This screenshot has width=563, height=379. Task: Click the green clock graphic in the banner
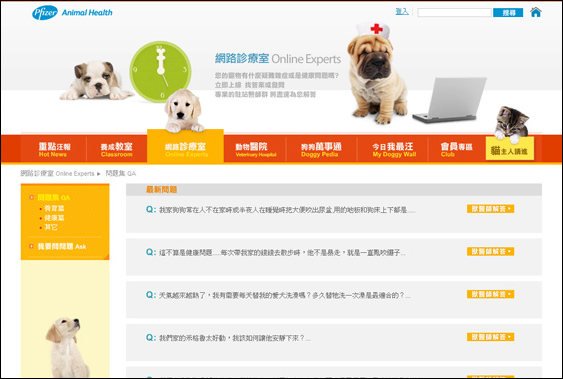[160, 71]
